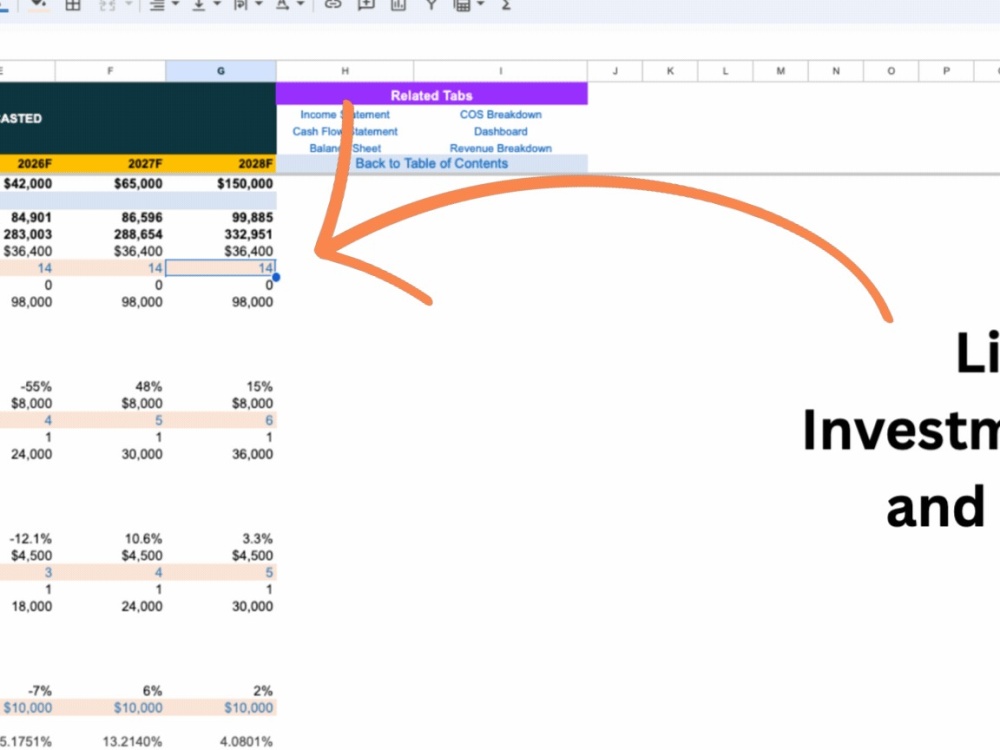The height and width of the screenshot is (750, 1000).
Task: Click the 2026F year header cell
Action: [27, 164]
